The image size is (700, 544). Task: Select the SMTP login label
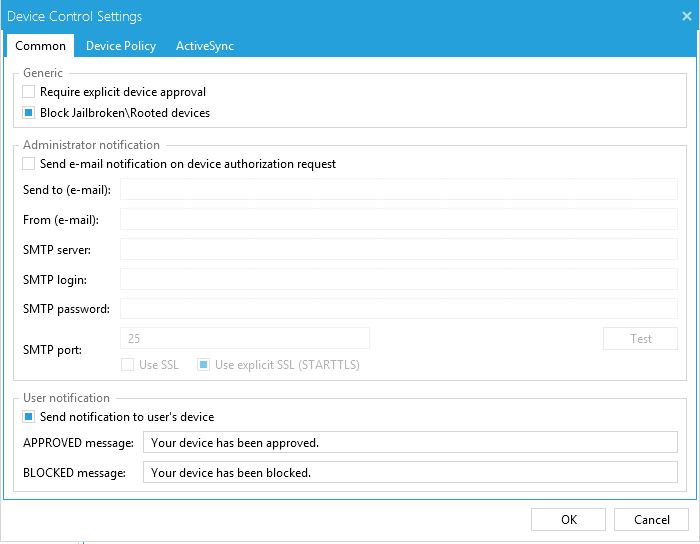coord(54,279)
